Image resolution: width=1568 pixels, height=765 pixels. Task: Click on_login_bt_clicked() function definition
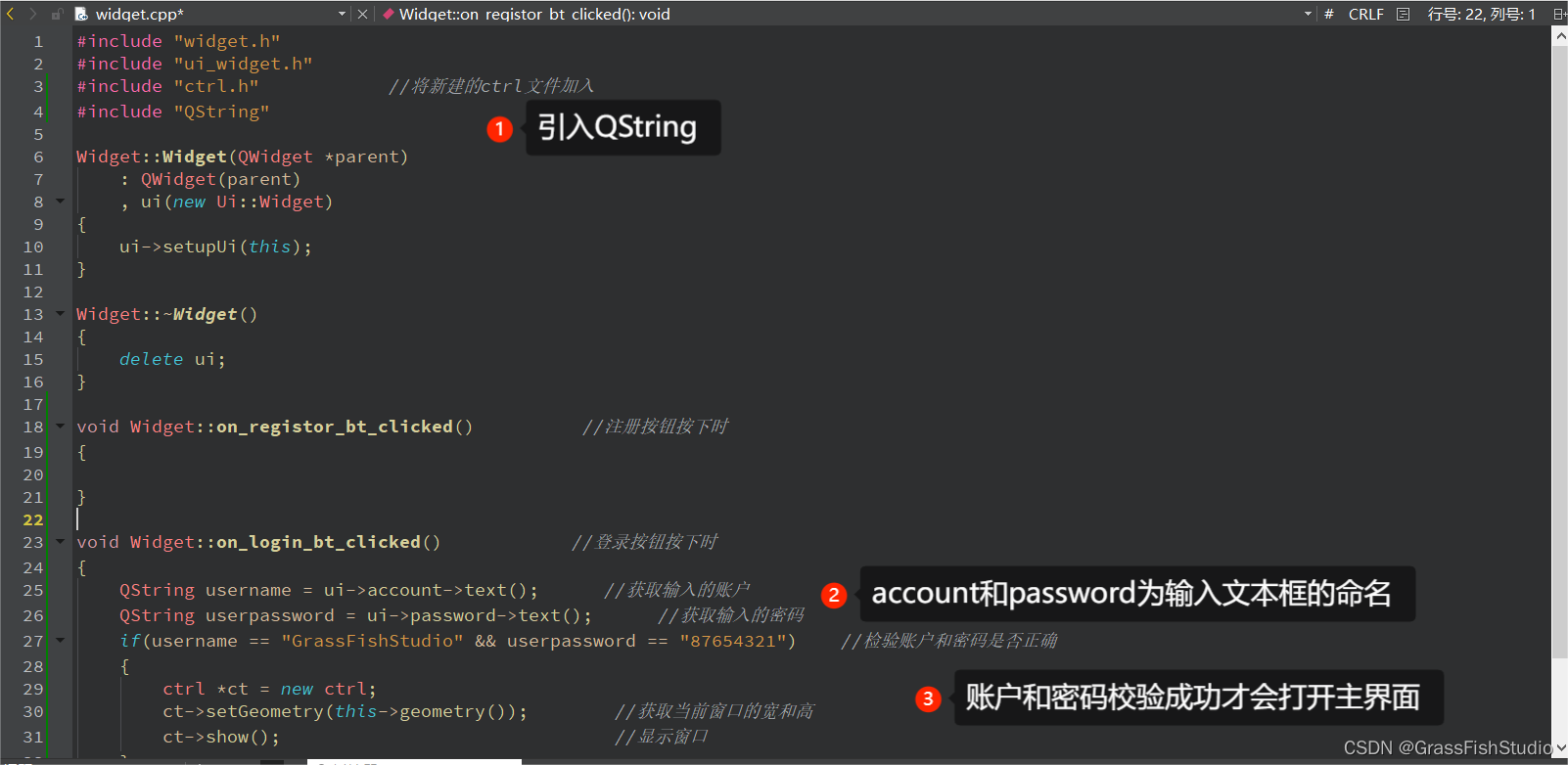(258, 542)
